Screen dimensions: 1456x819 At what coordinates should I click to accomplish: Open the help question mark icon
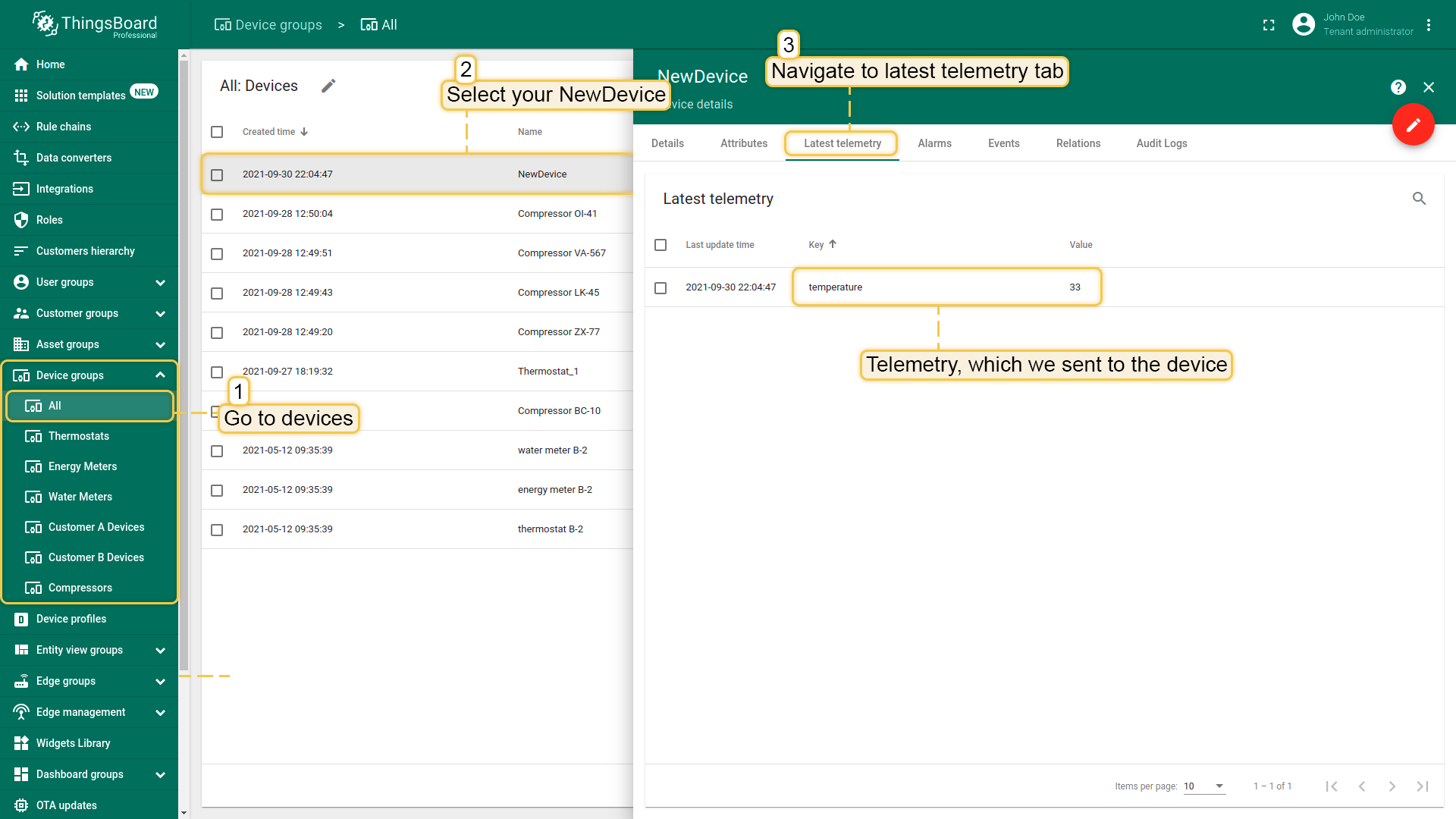click(x=1398, y=87)
